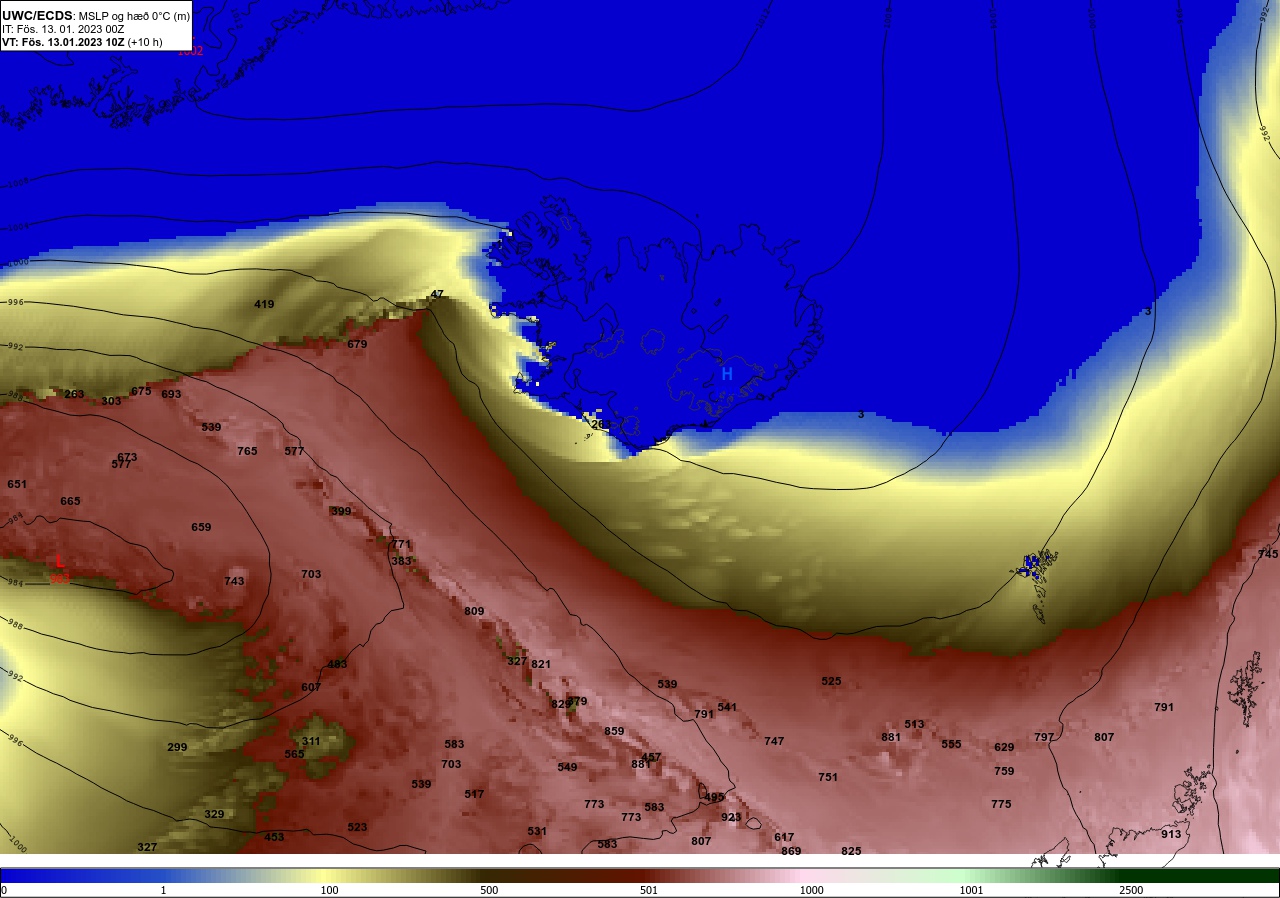This screenshot has height=898, width=1280.
Task: Click the VT valid time line 10Z
Action: pyautogui.click(x=82, y=42)
